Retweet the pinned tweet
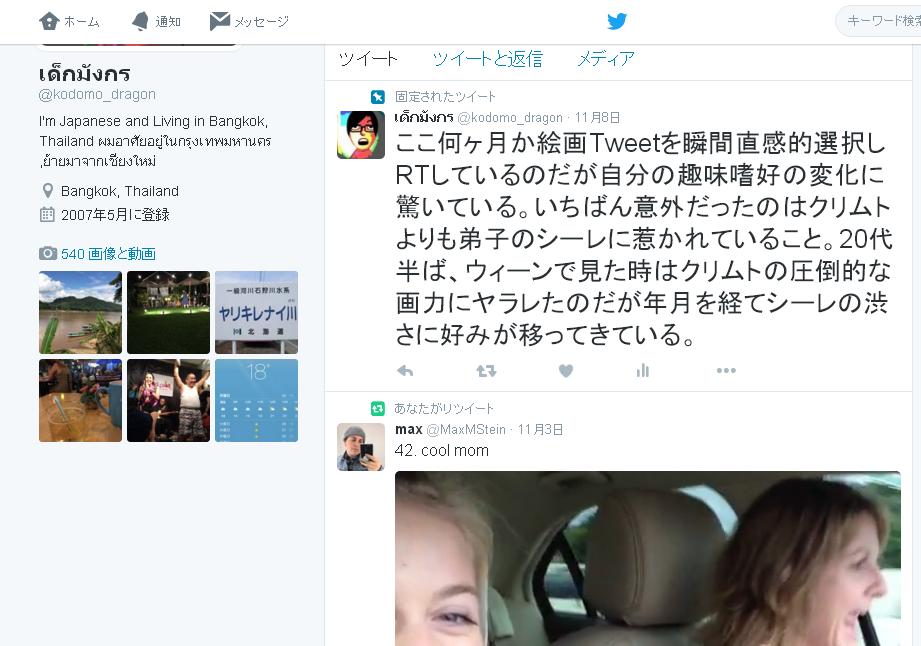The width and height of the screenshot is (921, 646). (486, 371)
